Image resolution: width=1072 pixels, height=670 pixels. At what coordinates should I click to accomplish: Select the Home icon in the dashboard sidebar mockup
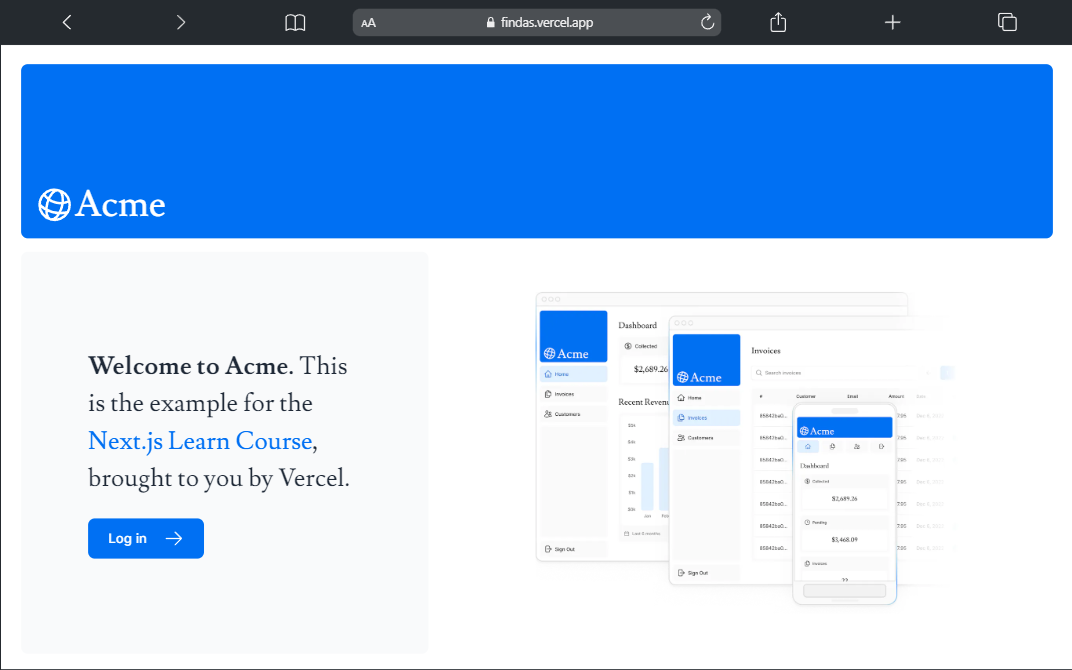547,374
